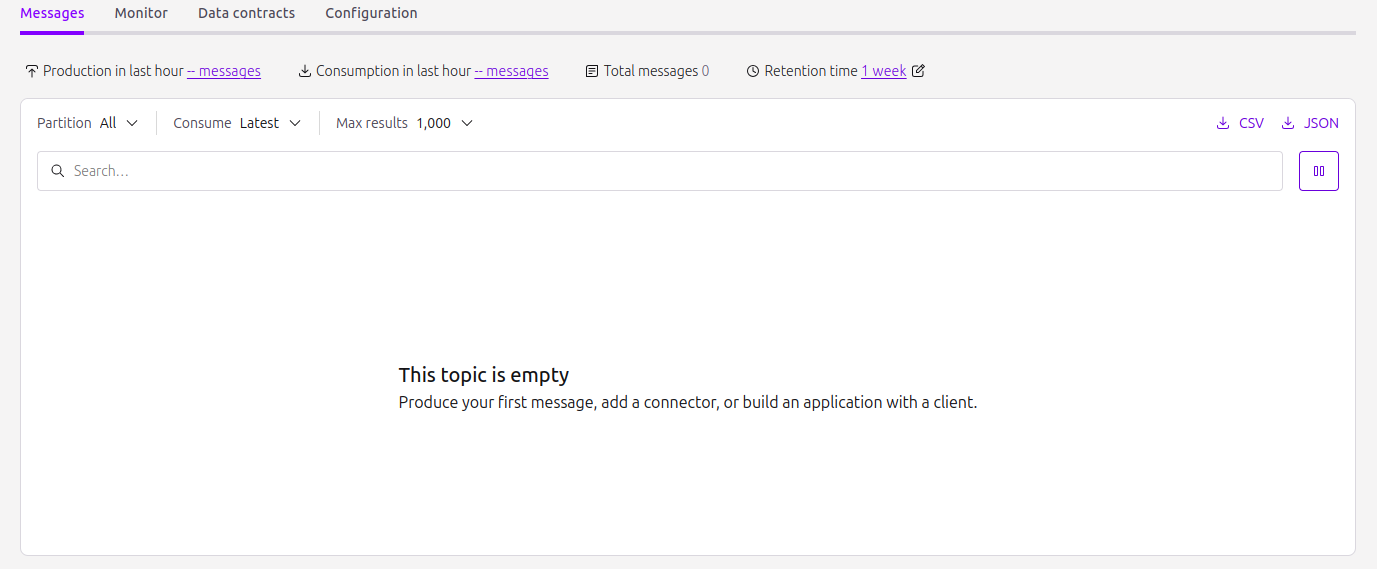Edit retention time with the pencil icon
This screenshot has height=569, width=1377.
(918, 71)
